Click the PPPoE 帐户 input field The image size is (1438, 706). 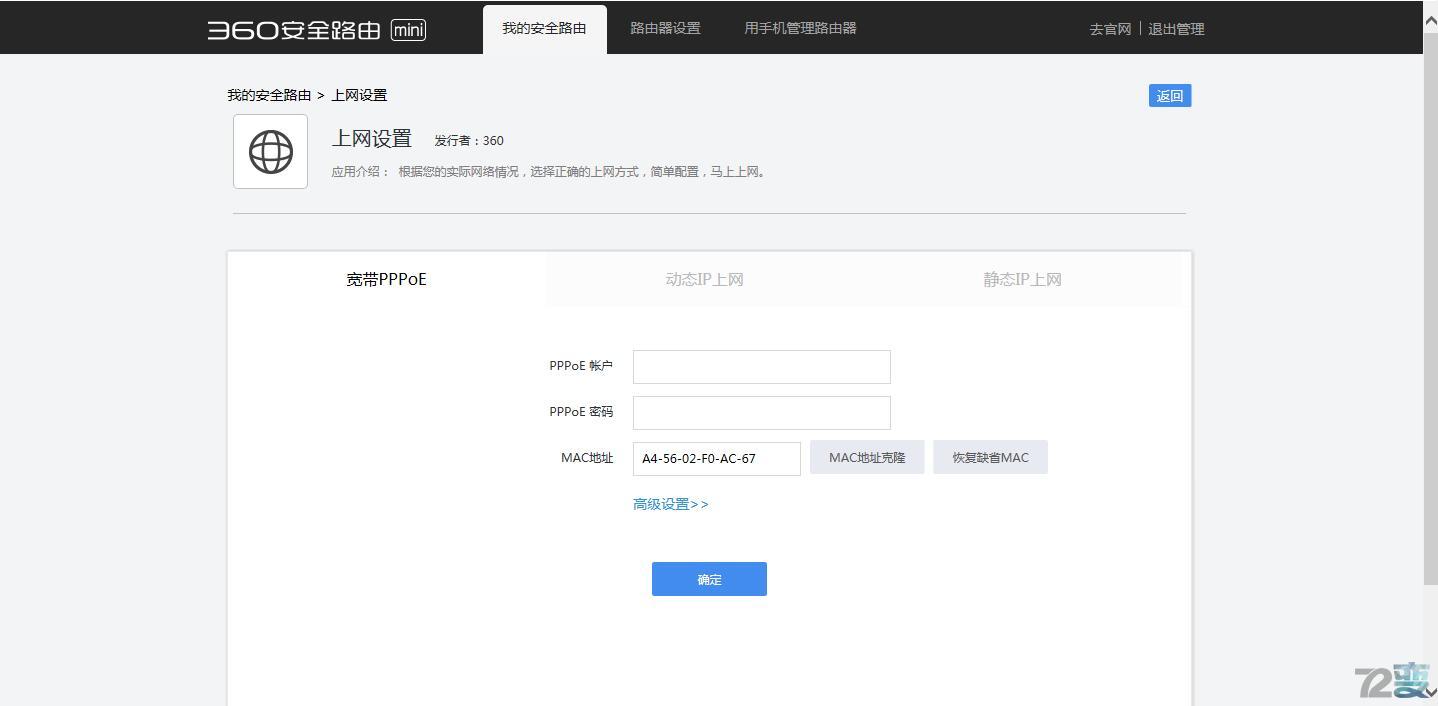coord(760,366)
